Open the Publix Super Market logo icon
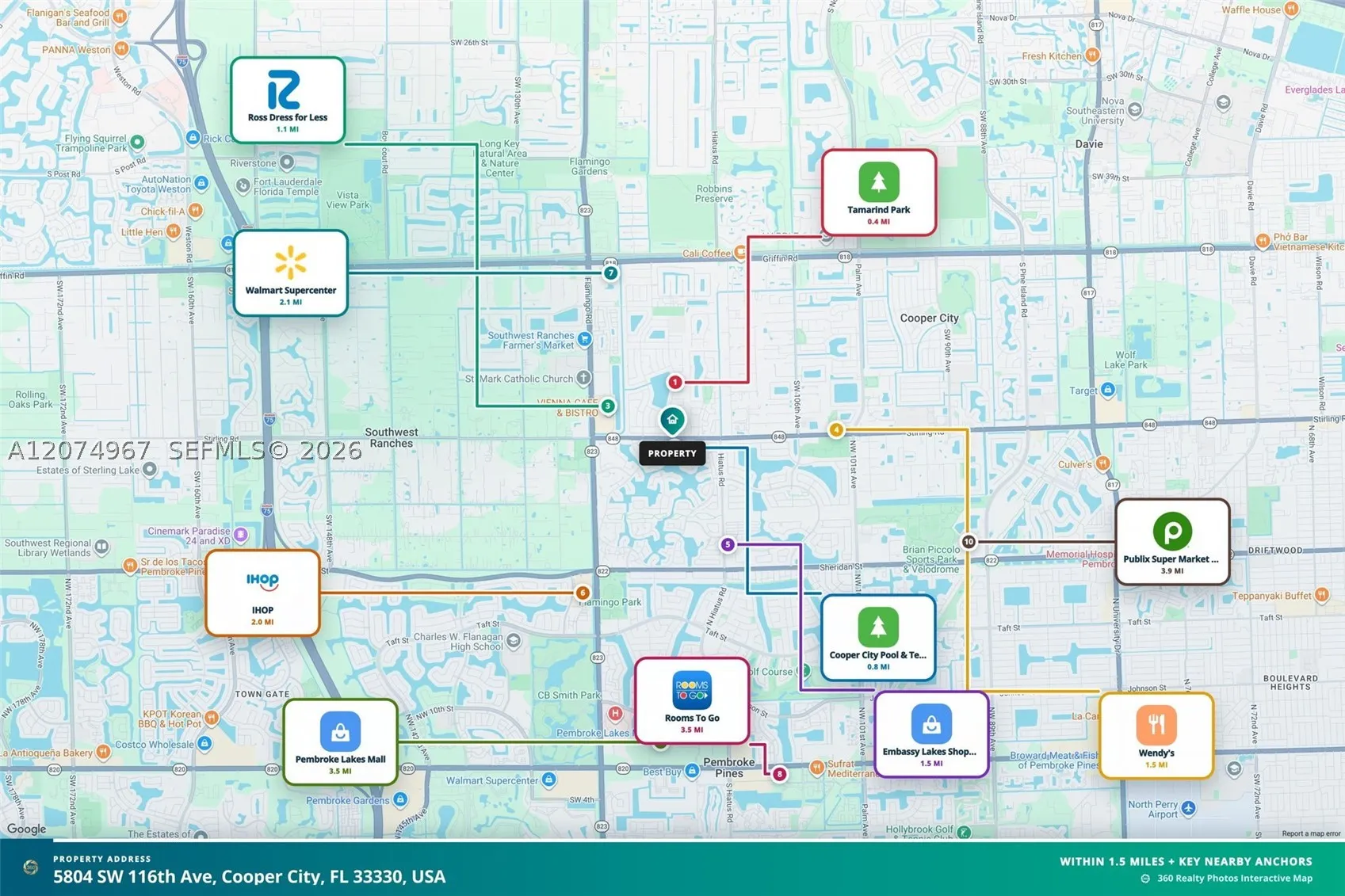This screenshot has height=896, width=1345. point(1172,531)
